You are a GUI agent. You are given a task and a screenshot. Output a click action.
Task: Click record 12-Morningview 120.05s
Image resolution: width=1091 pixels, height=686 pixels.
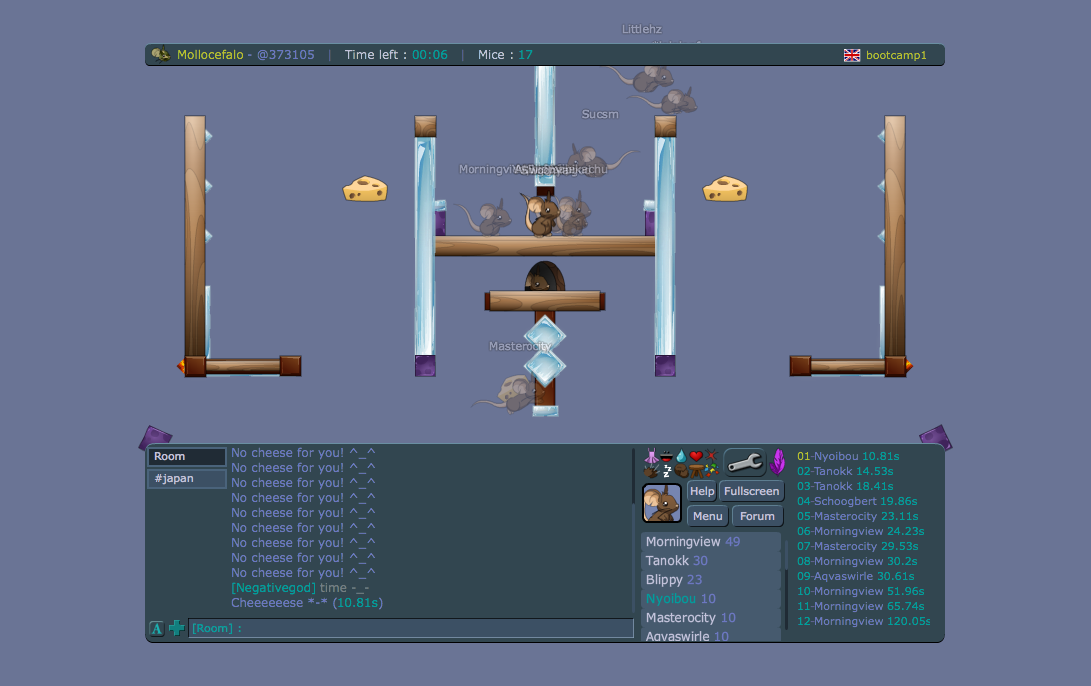863,621
